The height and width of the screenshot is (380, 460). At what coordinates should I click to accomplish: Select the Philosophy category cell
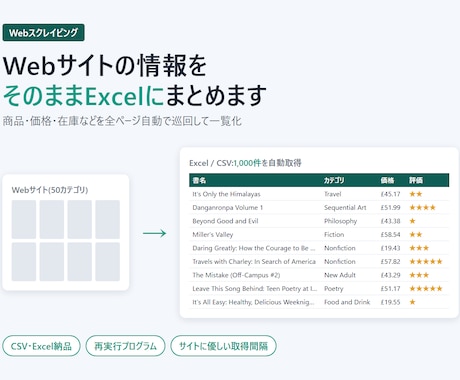(x=341, y=221)
